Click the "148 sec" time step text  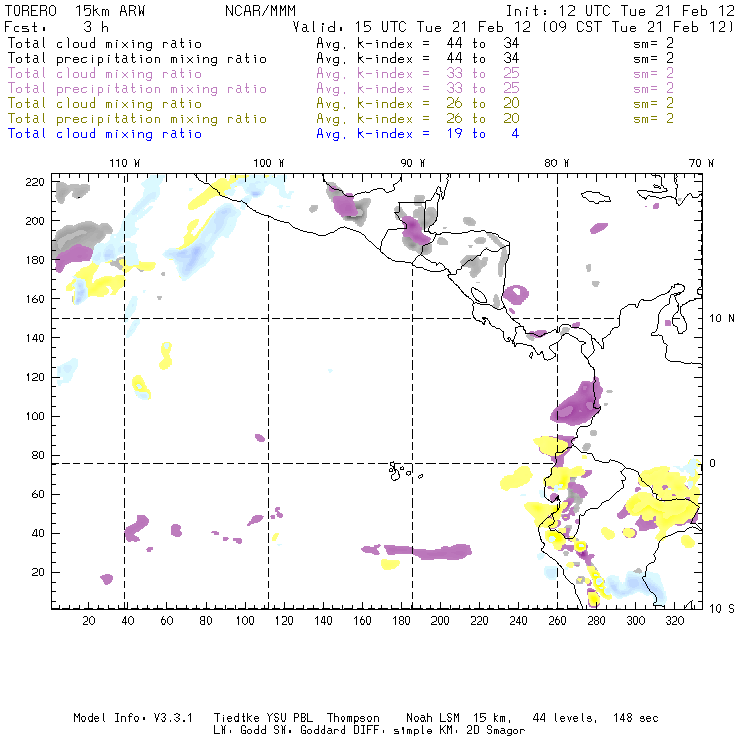(635, 718)
